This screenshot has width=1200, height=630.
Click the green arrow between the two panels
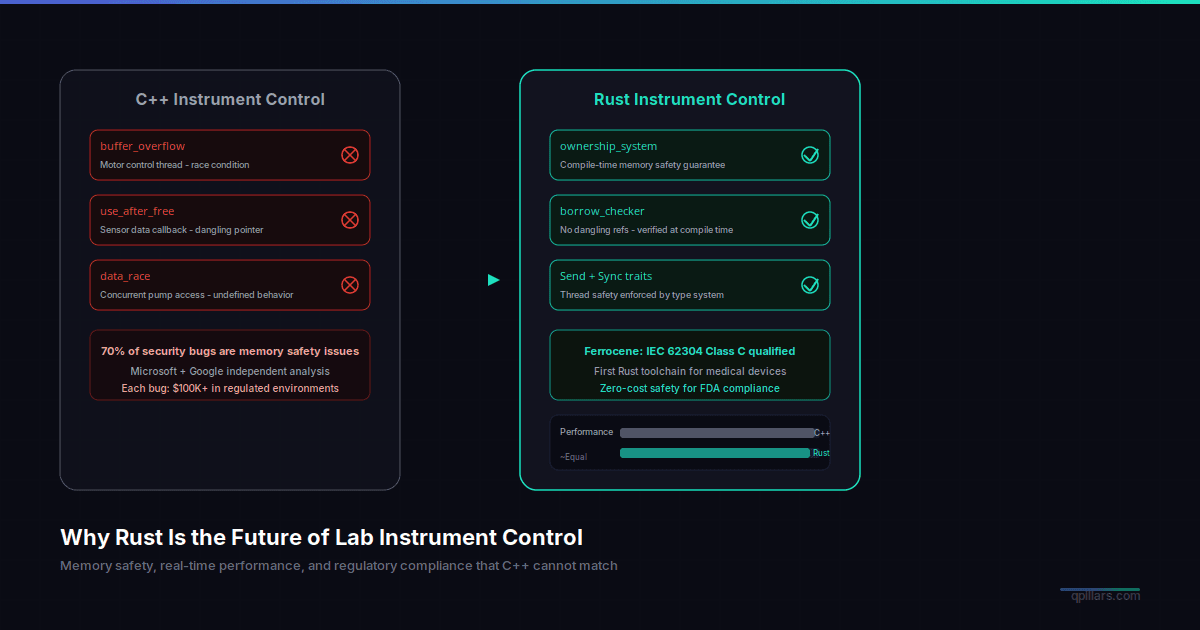(x=494, y=280)
